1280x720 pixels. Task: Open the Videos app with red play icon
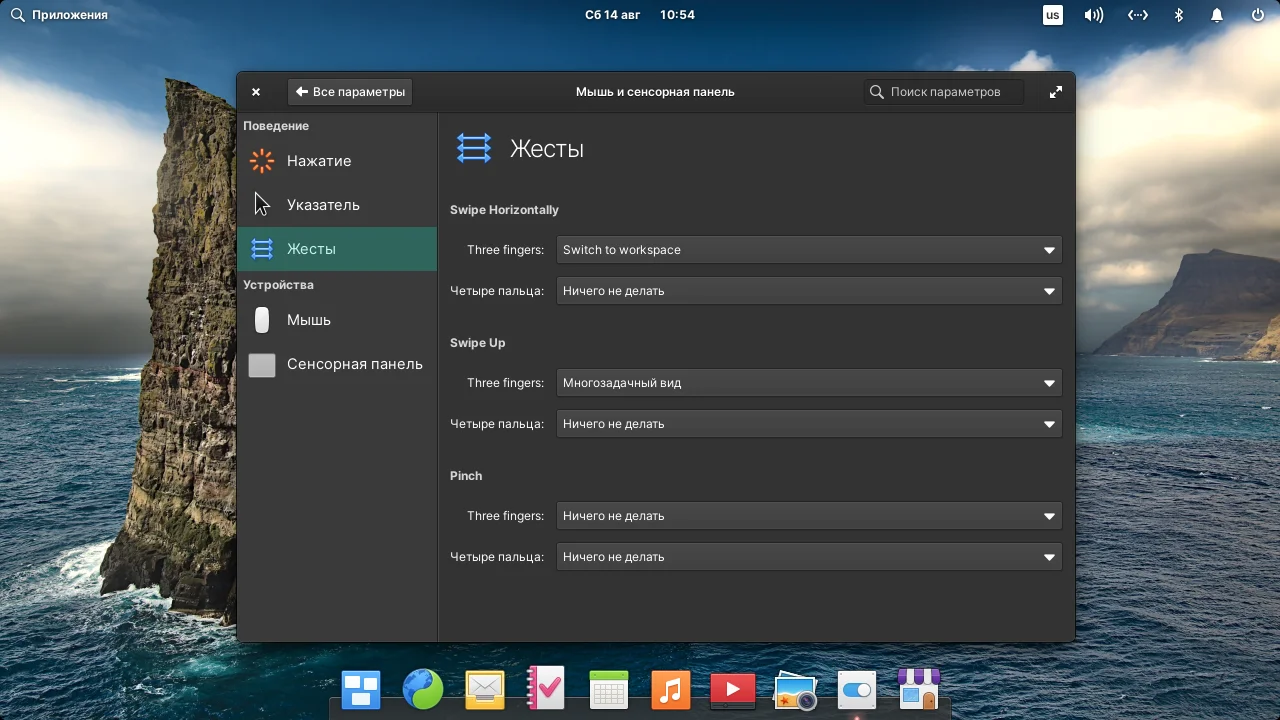(732, 689)
